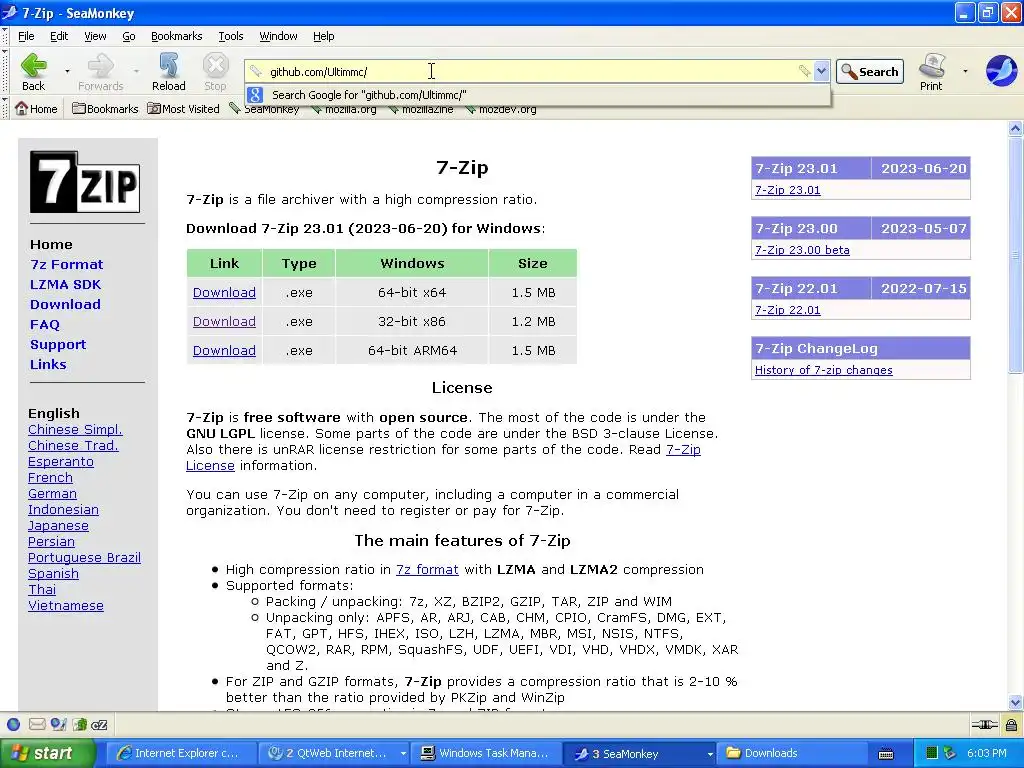Viewport: 1024px width, 768px height.
Task: Open the Go menu
Action: [129, 36]
